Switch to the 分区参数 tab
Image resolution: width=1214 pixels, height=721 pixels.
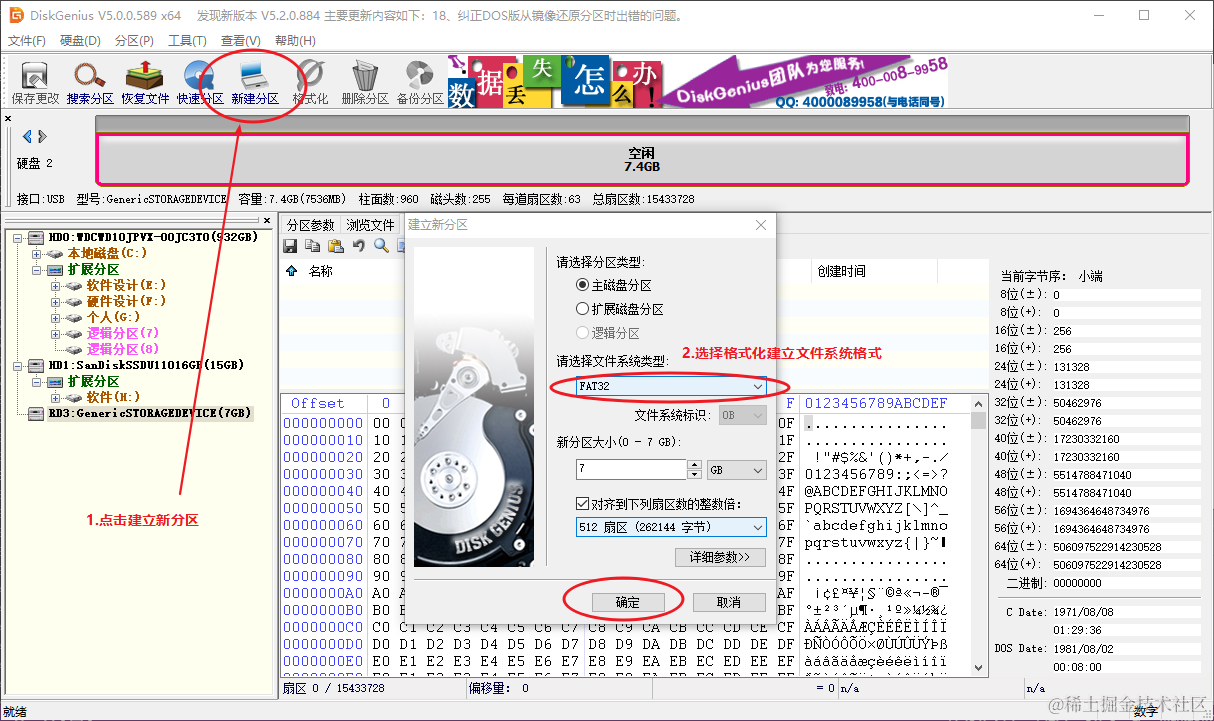click(x=311, y=225)
